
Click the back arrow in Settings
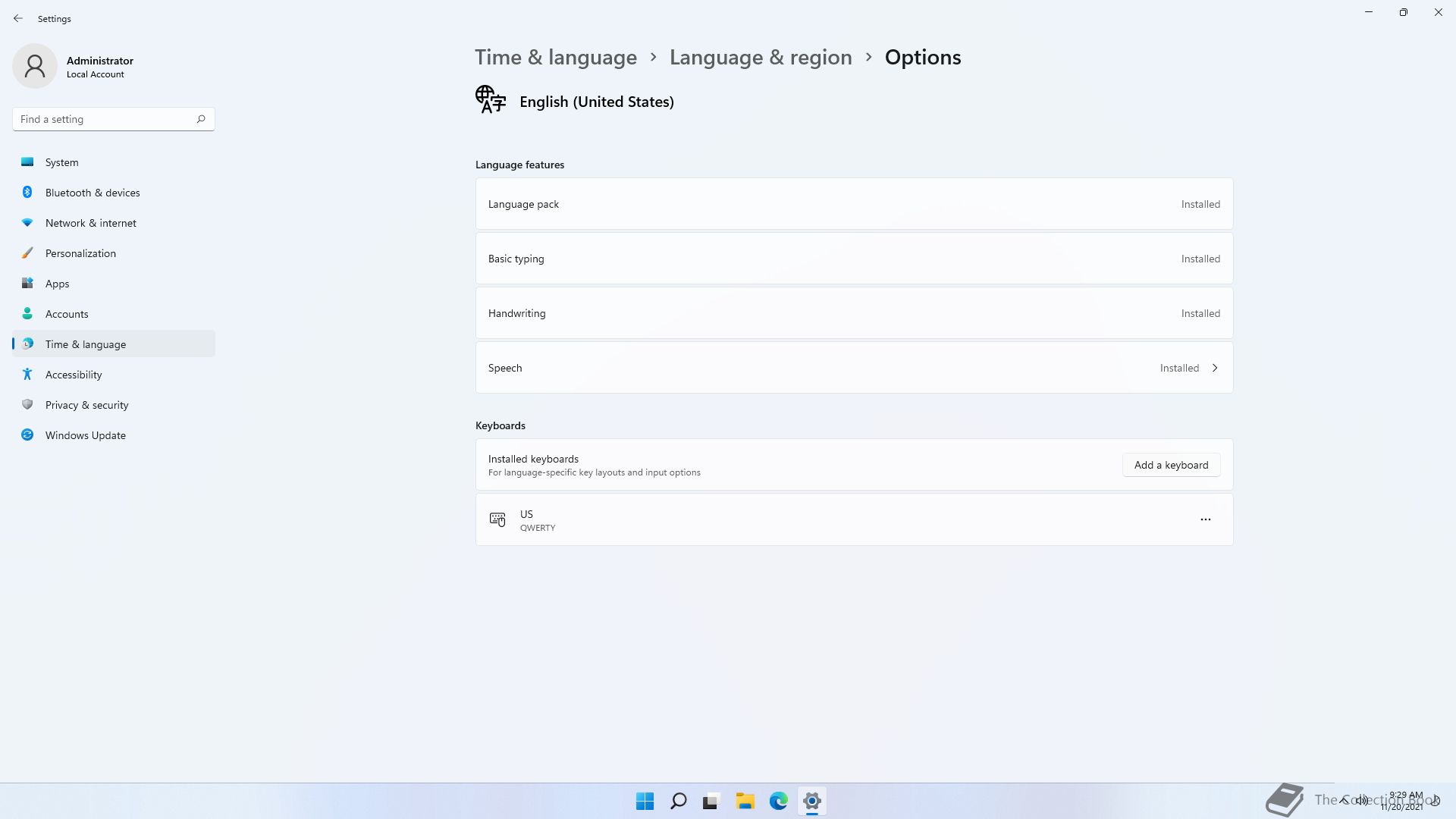(x=18, y=18)
